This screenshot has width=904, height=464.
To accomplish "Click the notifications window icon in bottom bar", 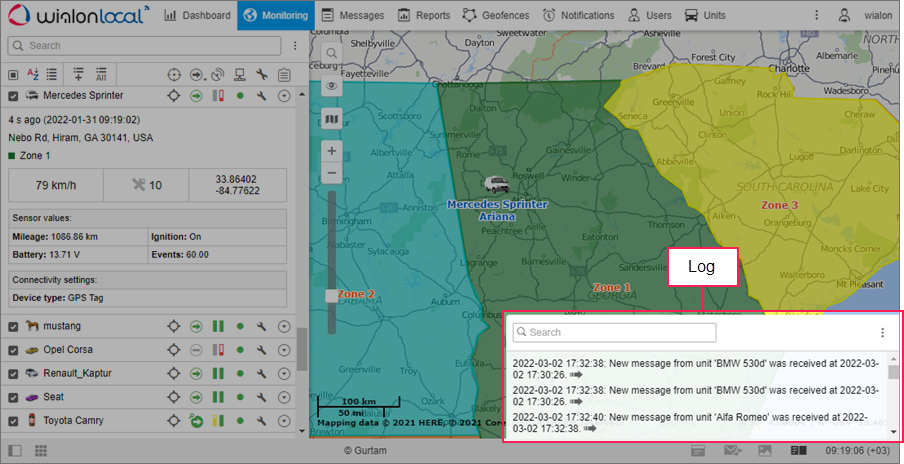I will (698, 451).
